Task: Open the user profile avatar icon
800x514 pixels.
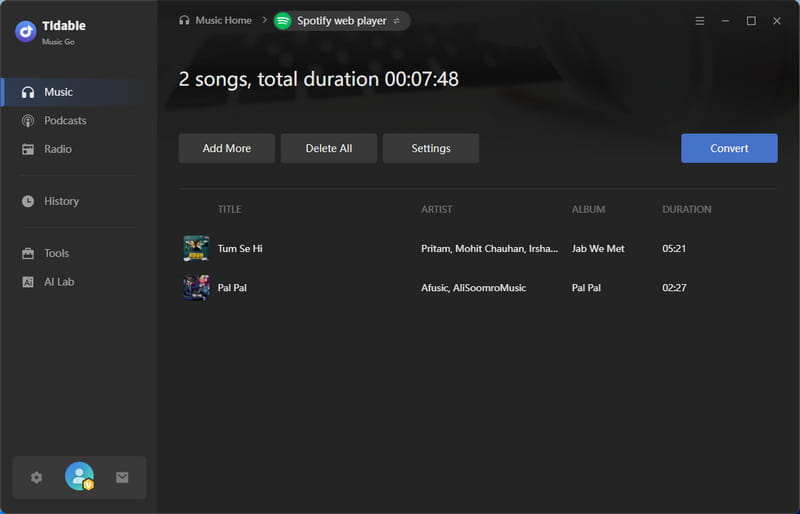Action: (80, 476)
